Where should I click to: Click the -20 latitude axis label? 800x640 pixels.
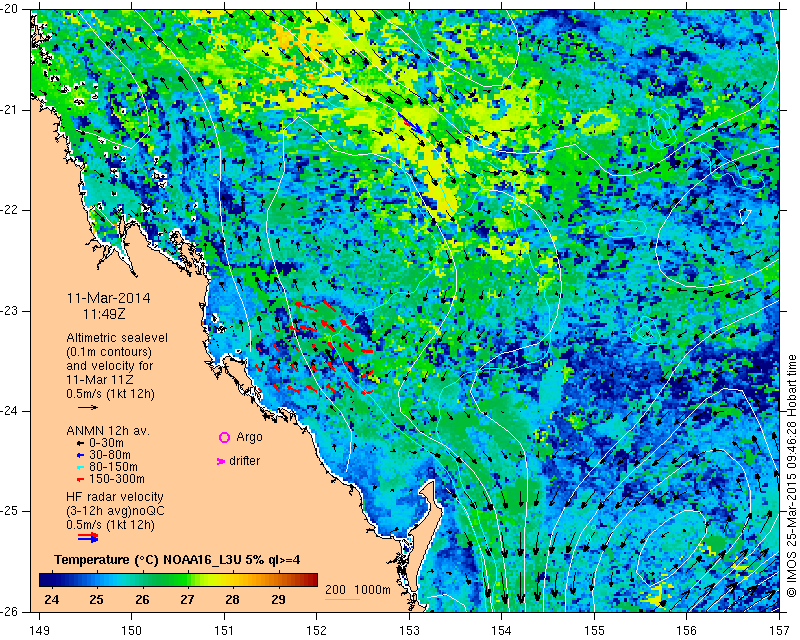pyautogui.click(x=10, y=9)
